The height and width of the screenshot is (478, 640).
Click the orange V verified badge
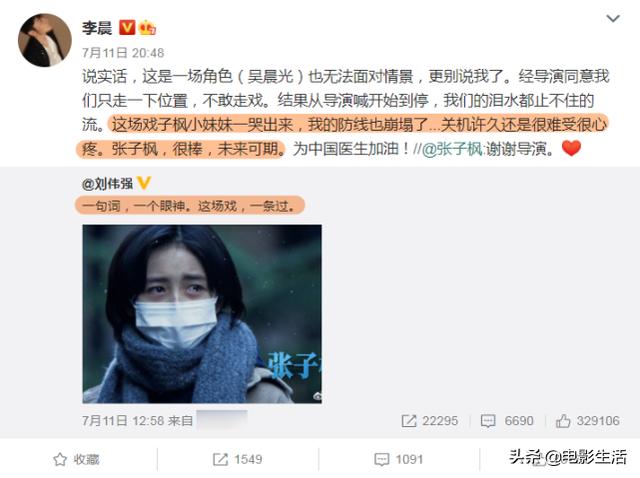(127, 27)
